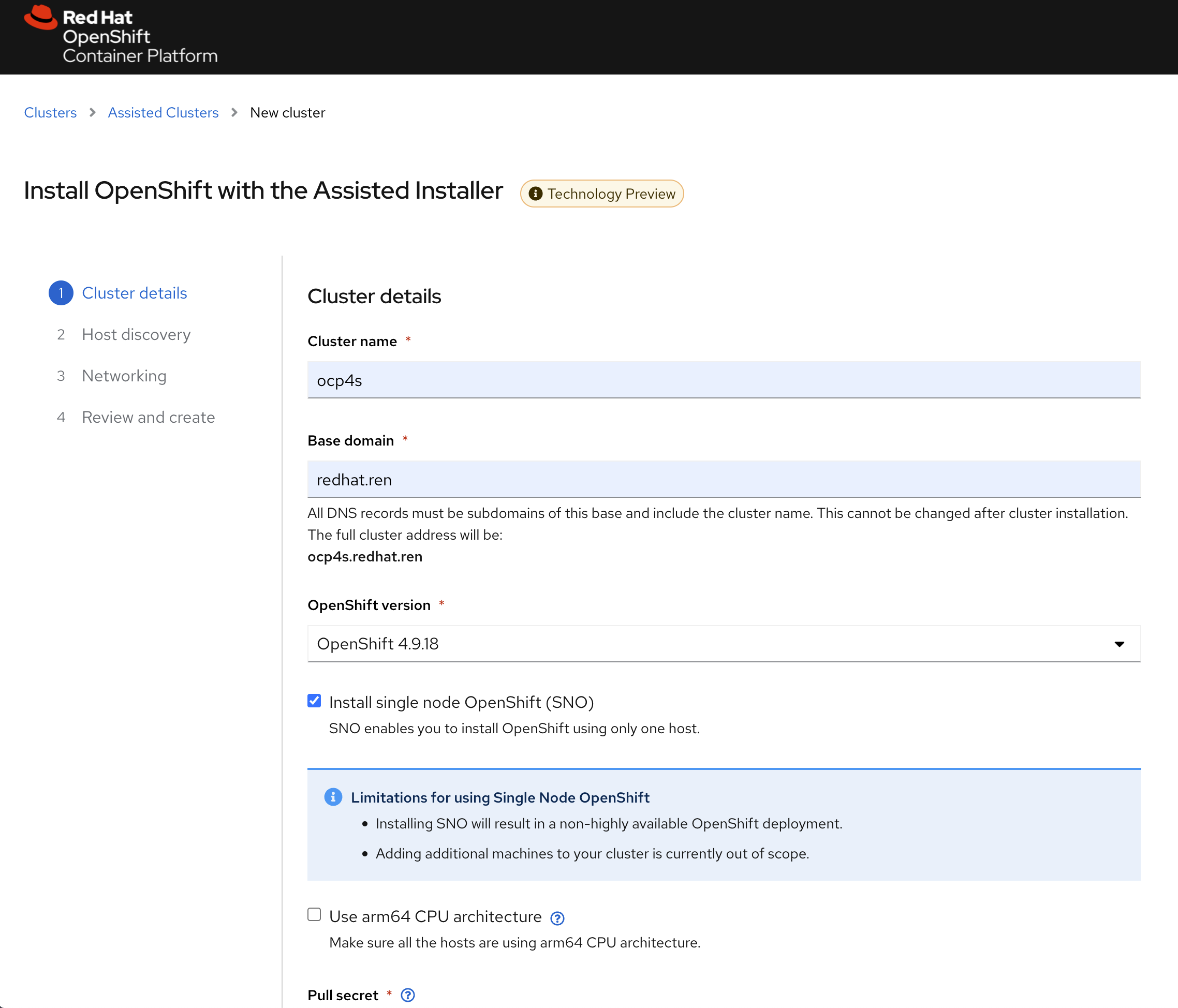Click the Red Hat fedora logo
This screenshot has height=1008, width=1178.
[x=40, y=17]
